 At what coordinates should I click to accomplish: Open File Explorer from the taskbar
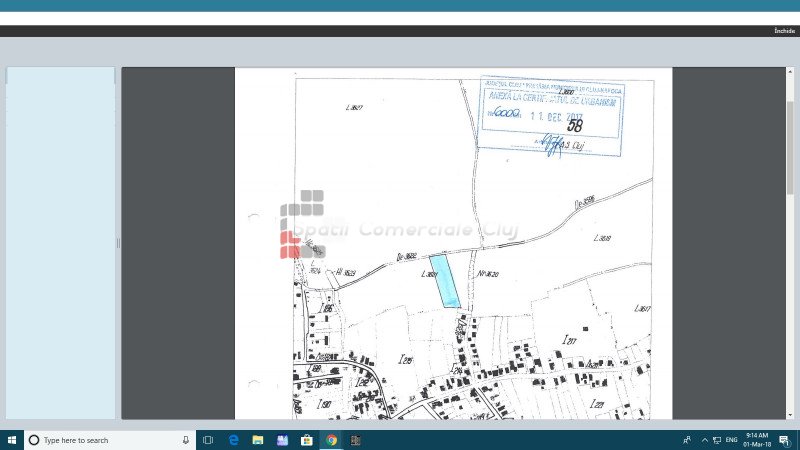[x=258, y=440]
